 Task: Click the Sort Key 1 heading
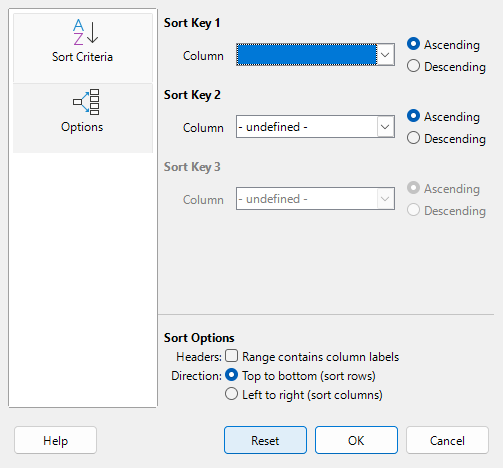coord(192,23)
